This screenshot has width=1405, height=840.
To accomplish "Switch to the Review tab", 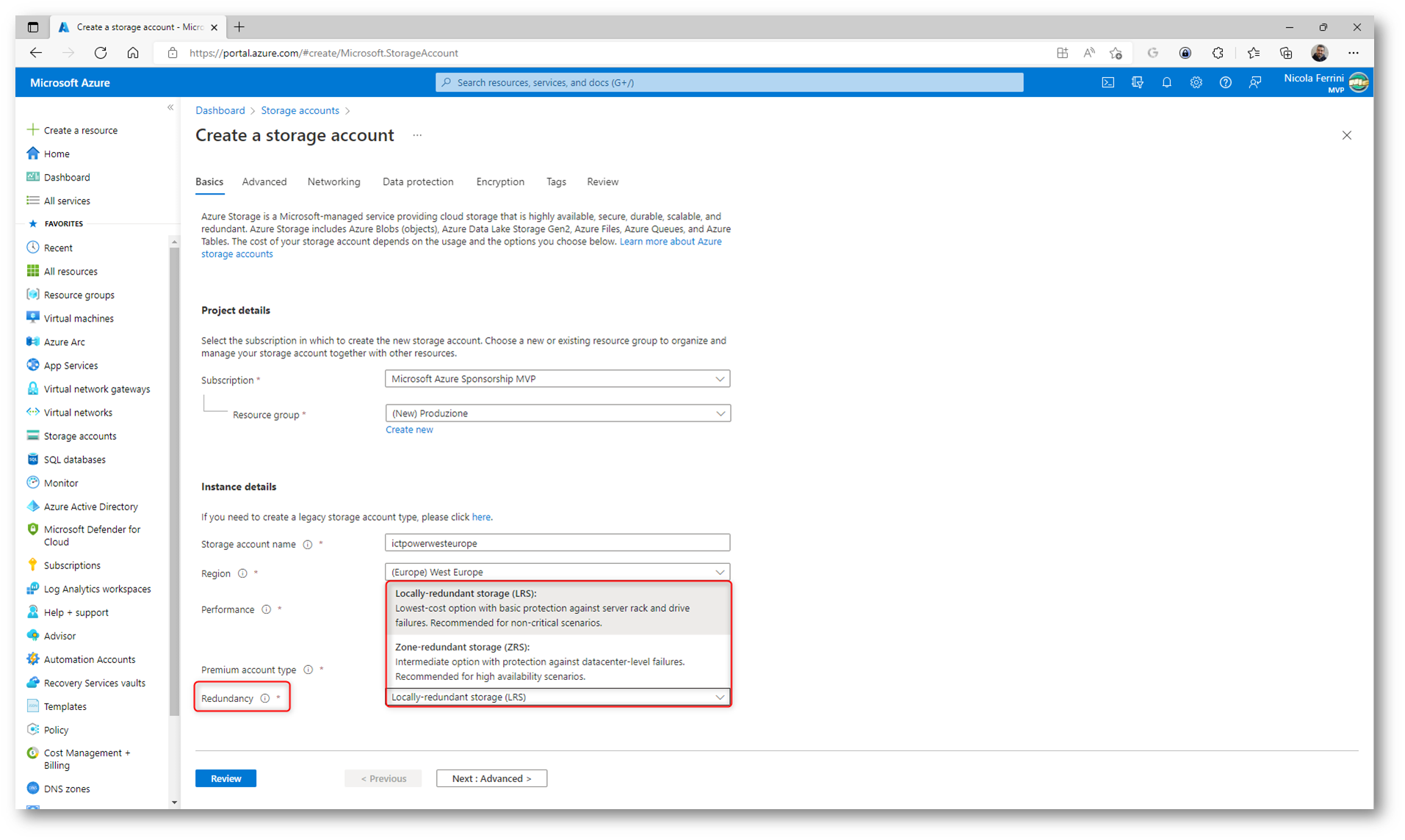I will (602, 181).
